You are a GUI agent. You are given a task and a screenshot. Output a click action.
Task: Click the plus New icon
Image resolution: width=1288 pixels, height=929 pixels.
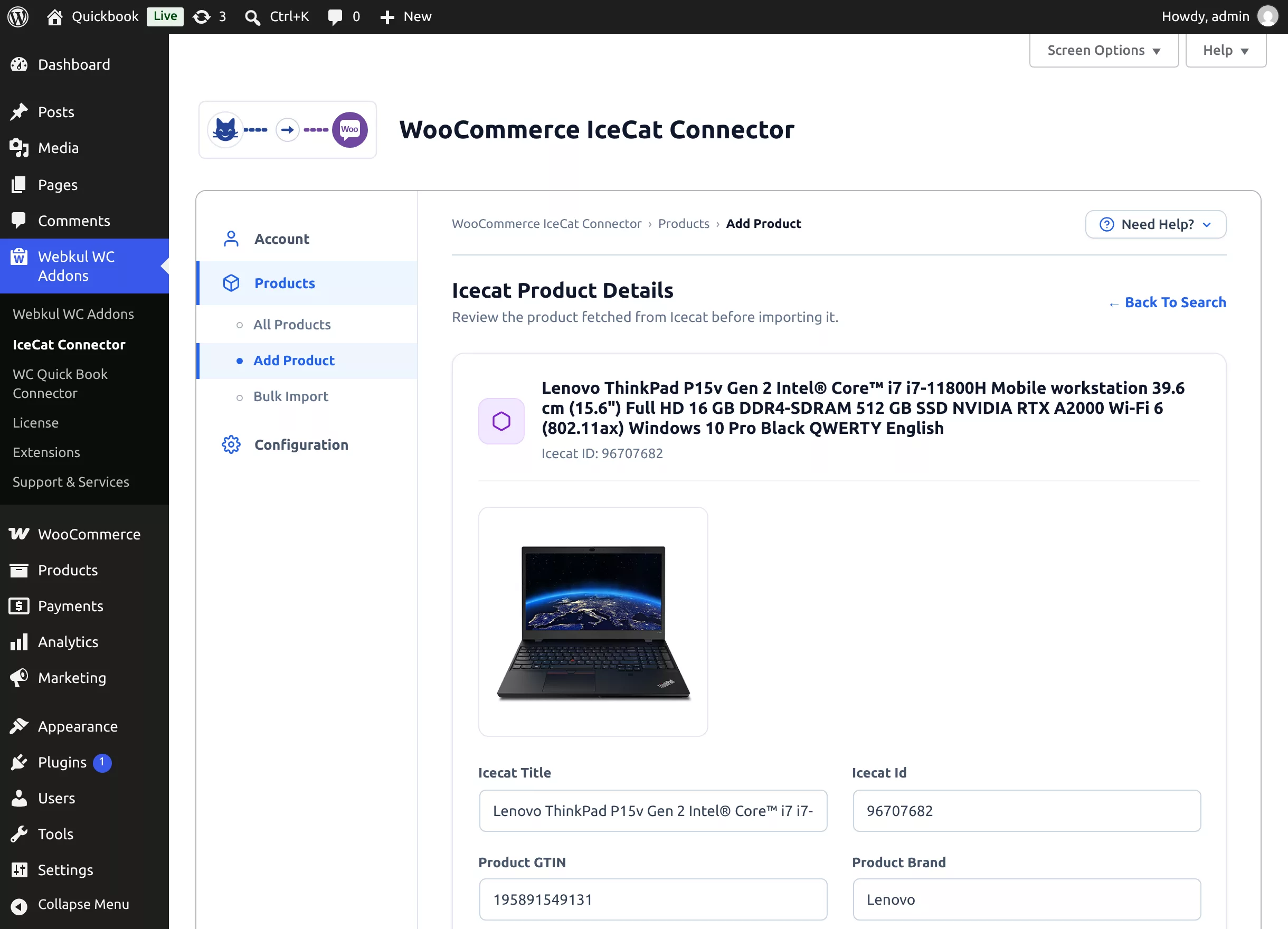point(387,17)
